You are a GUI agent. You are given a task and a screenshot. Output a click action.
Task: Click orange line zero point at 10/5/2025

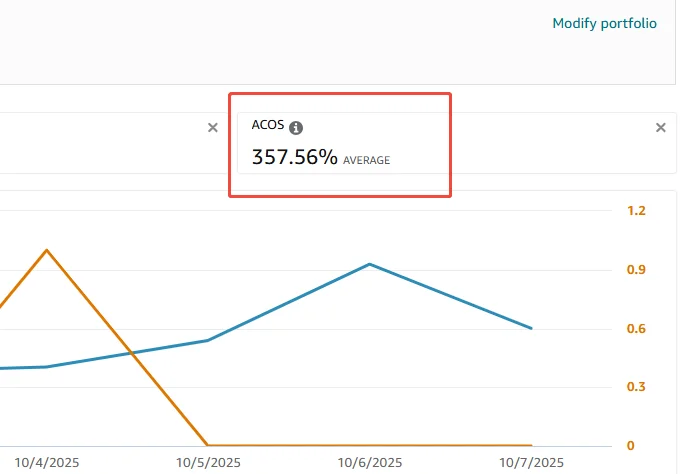pos(208,445)
